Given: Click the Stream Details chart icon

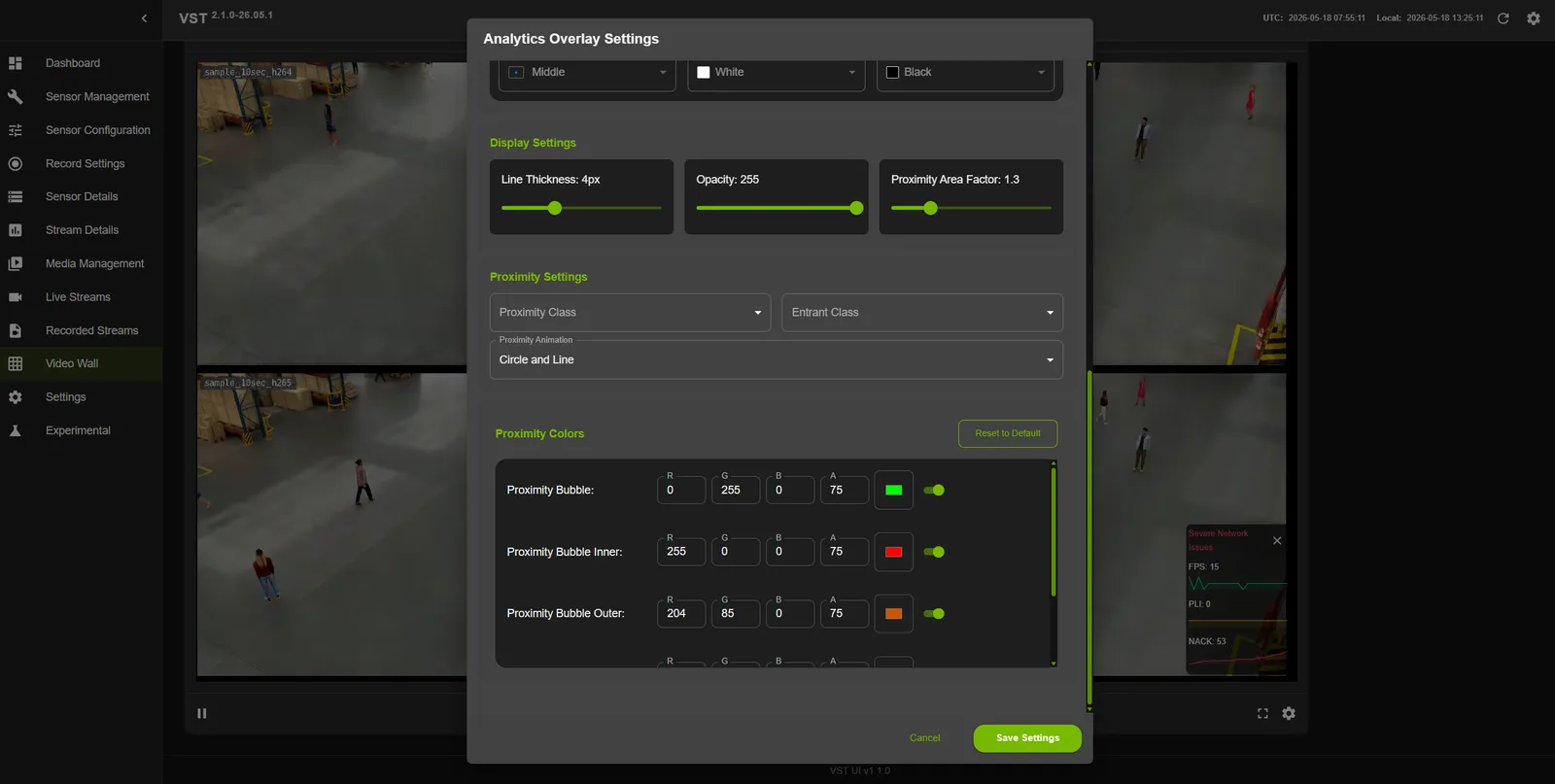Looking at the screenshot, I should coord(16,230).
